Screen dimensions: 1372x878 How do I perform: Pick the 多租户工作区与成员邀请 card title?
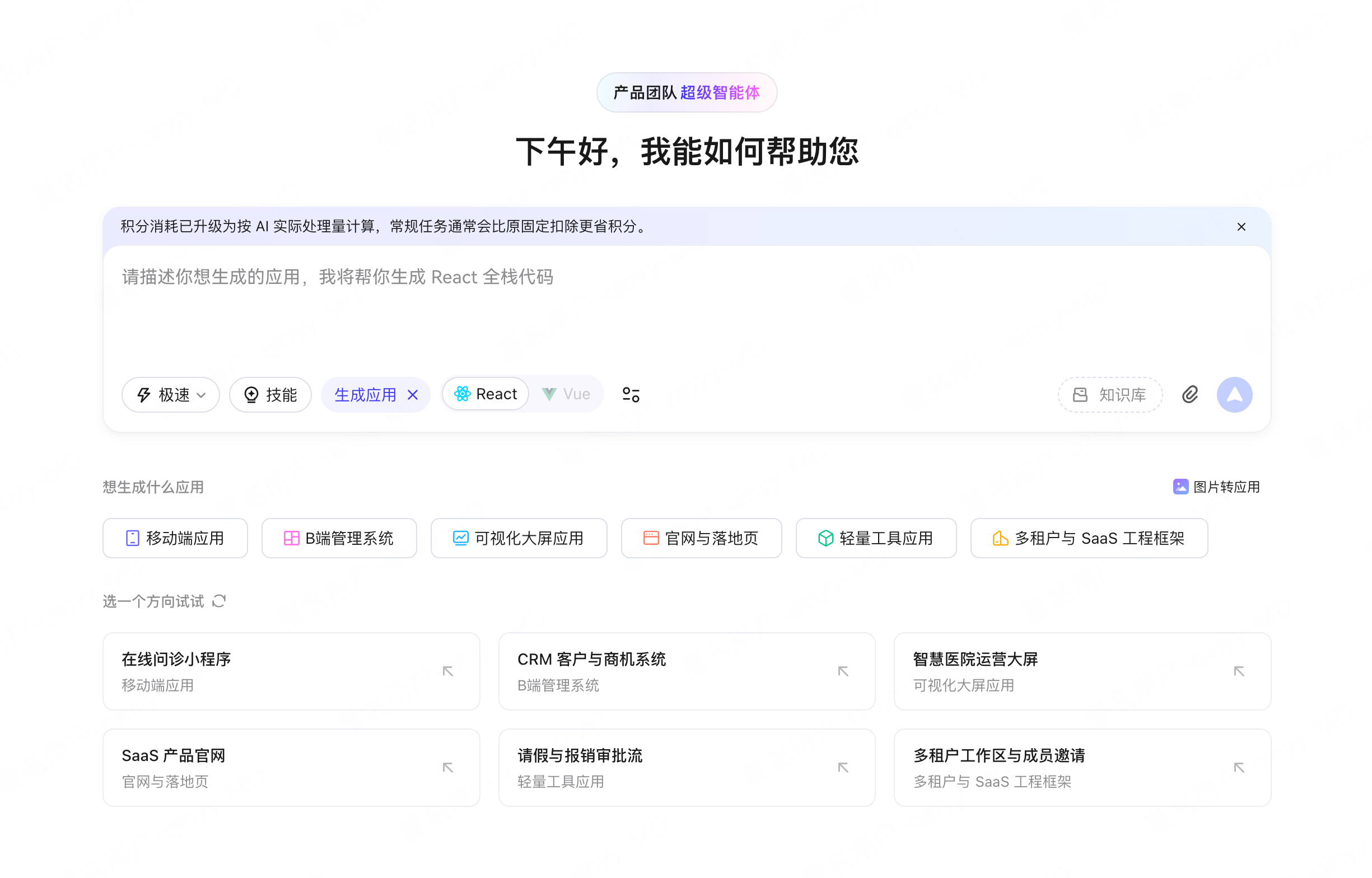998,755
